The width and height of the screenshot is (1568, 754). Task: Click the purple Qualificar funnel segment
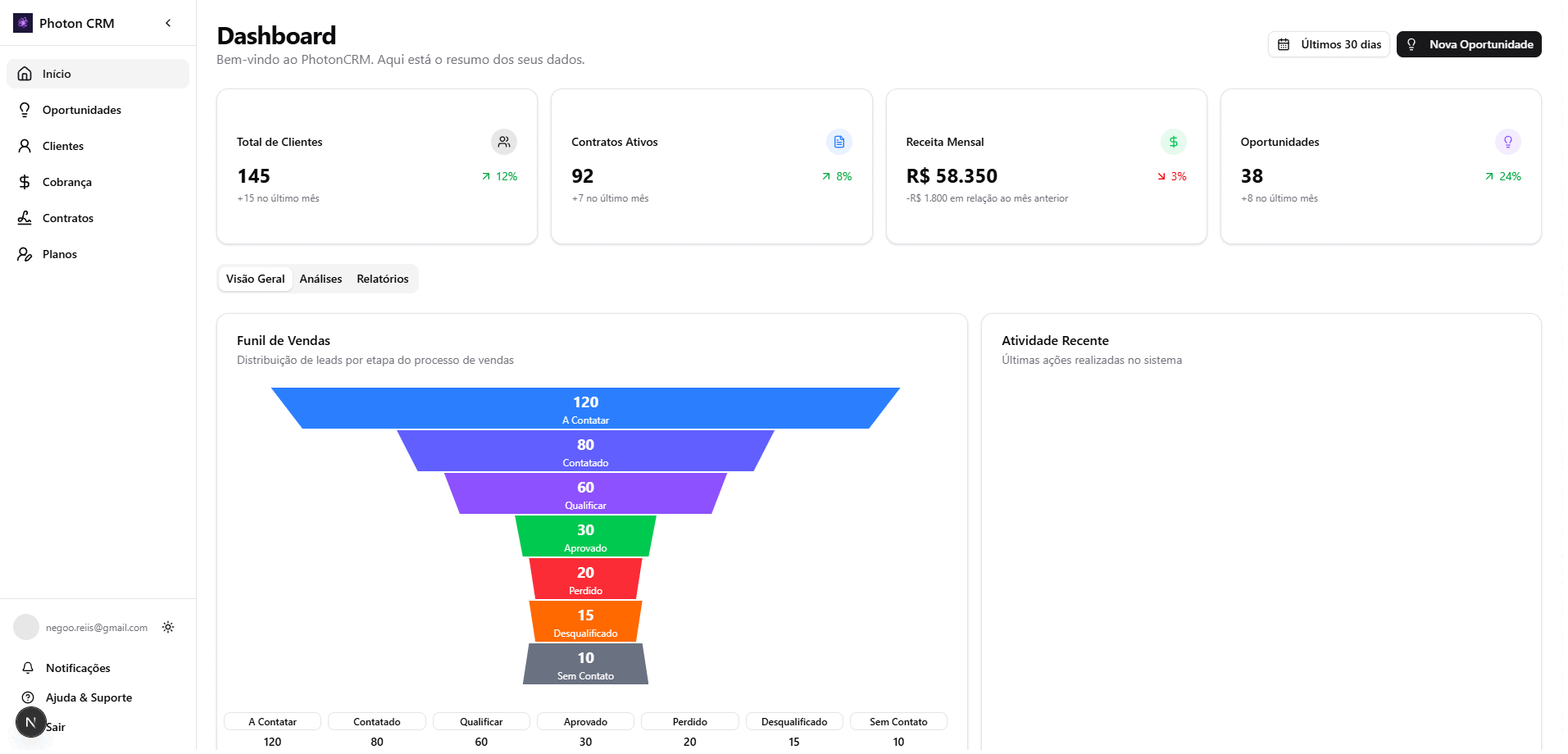pos(584,493)
